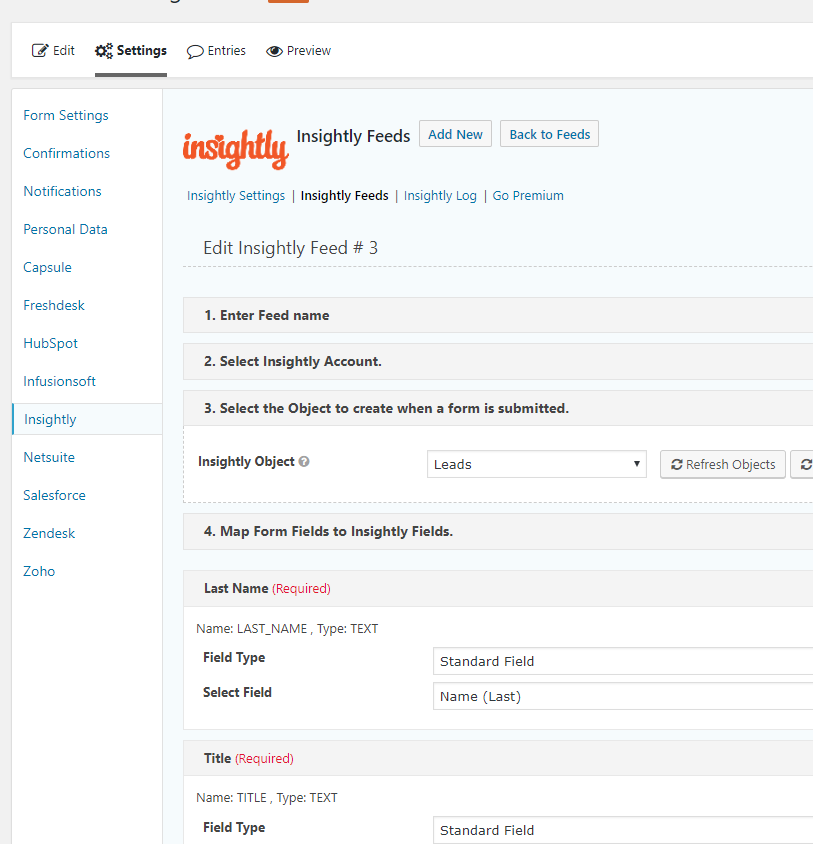
Task: Collapse the Title (Required) panel
Action: [x=498, y=758]
